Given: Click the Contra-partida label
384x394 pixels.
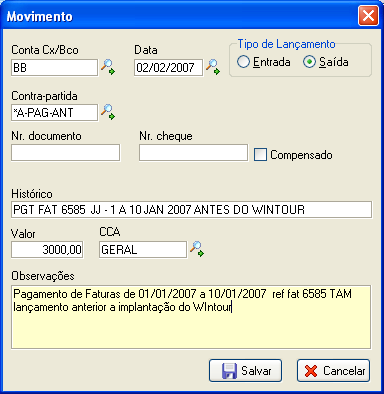Looking at the screenshot, I should (x=44, y=96).
